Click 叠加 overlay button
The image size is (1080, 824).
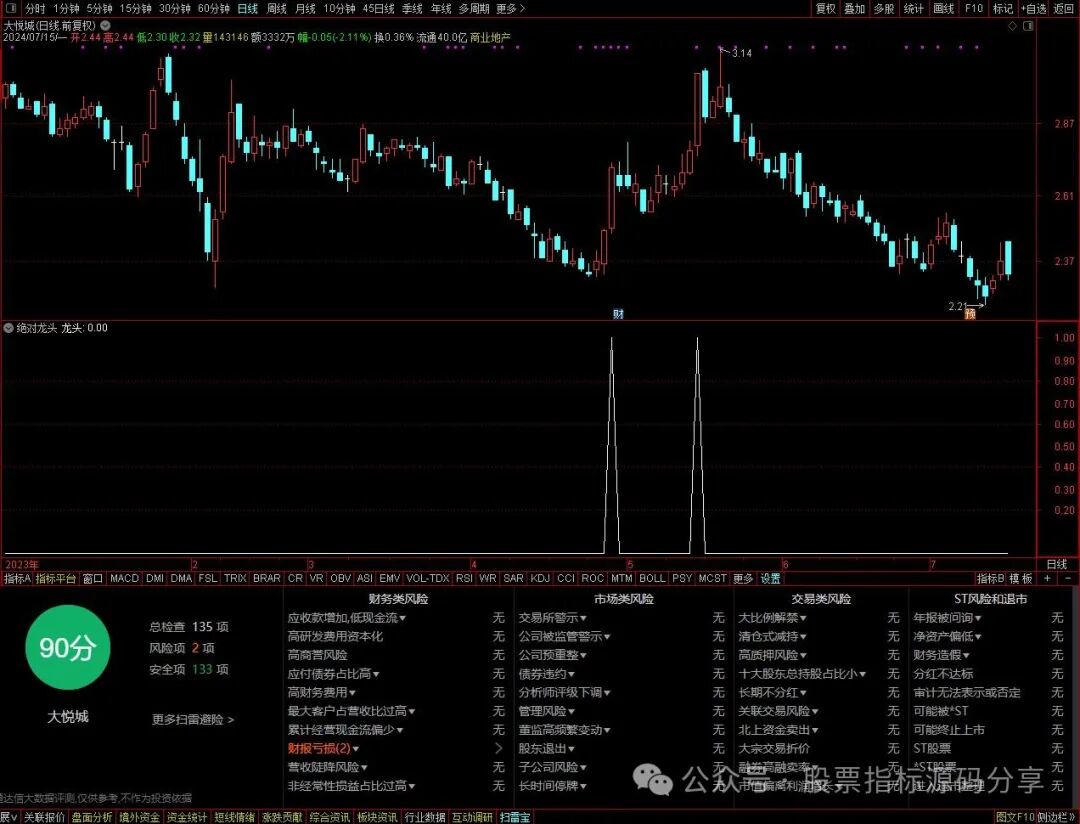tap(855, 8)
